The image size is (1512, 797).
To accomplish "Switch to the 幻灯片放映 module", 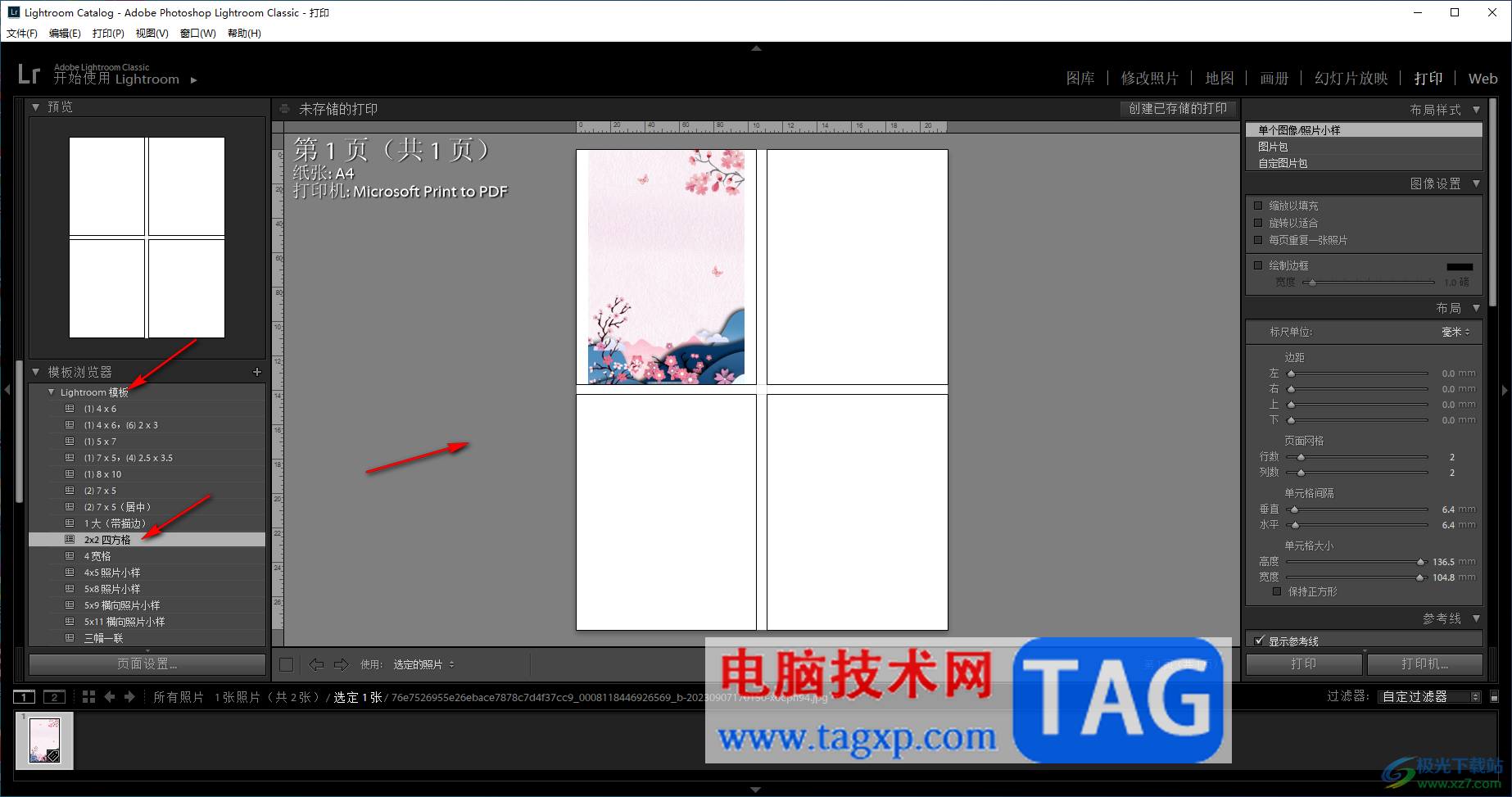I will pos(1351,79).
